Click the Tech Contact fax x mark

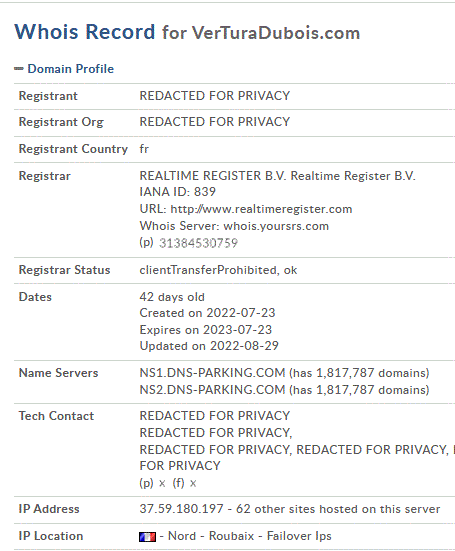193,484
